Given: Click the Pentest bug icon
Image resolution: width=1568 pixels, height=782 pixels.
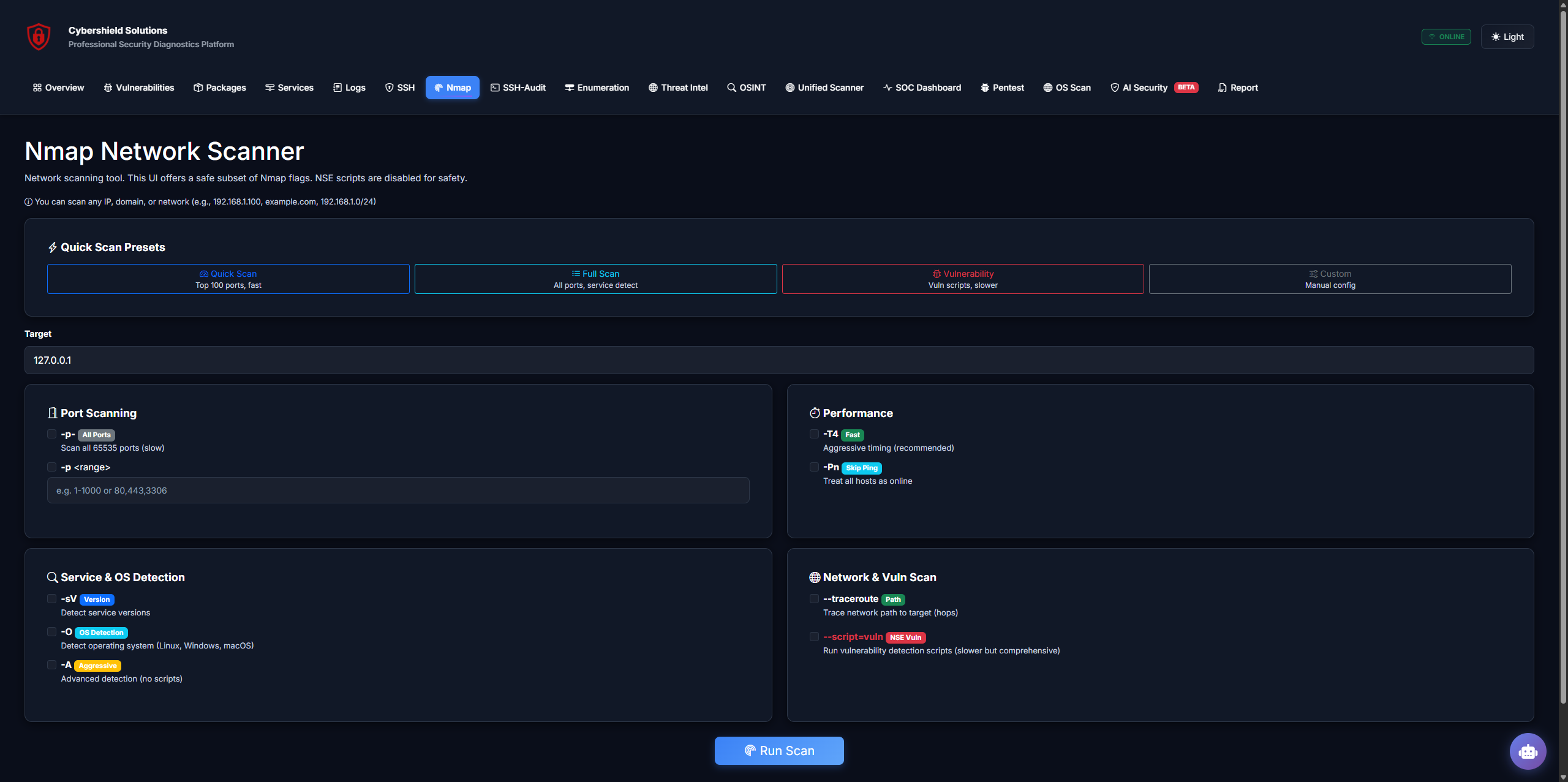Looking at the screenshot, I should [x=984, y=88].
